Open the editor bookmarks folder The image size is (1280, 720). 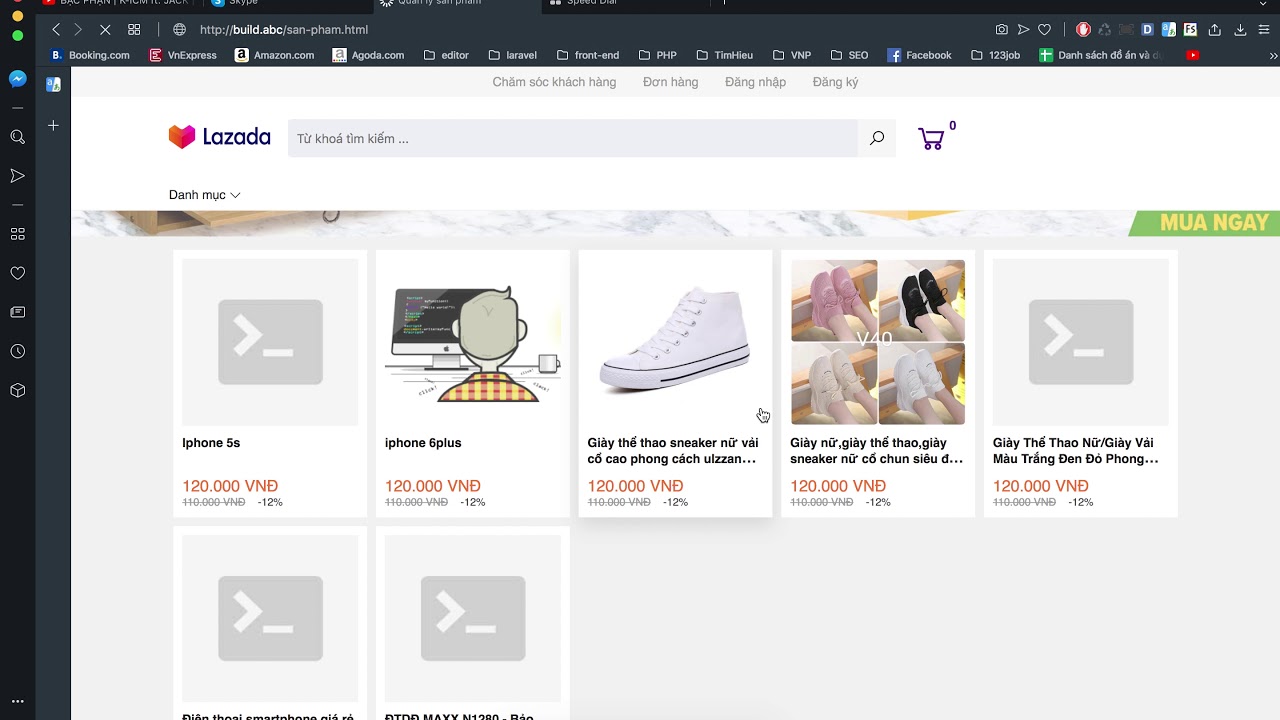(x=446, y=55)
